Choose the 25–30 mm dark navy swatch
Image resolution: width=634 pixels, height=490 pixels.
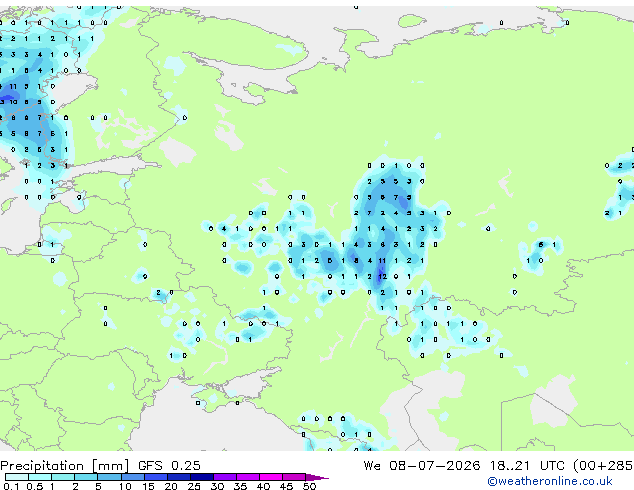pyautogui.click(x=202, y=477)
